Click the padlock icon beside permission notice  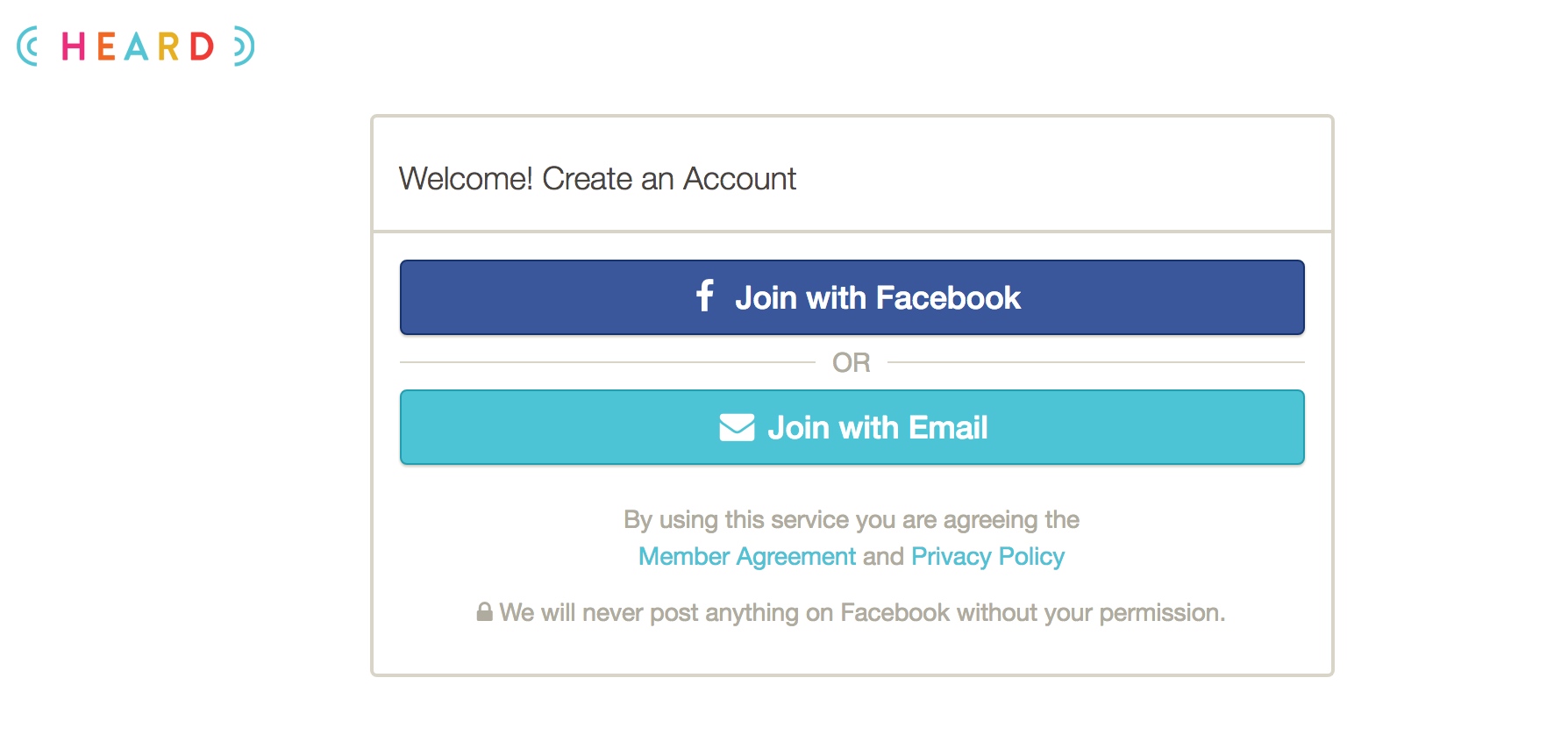[x=484, y=611]
